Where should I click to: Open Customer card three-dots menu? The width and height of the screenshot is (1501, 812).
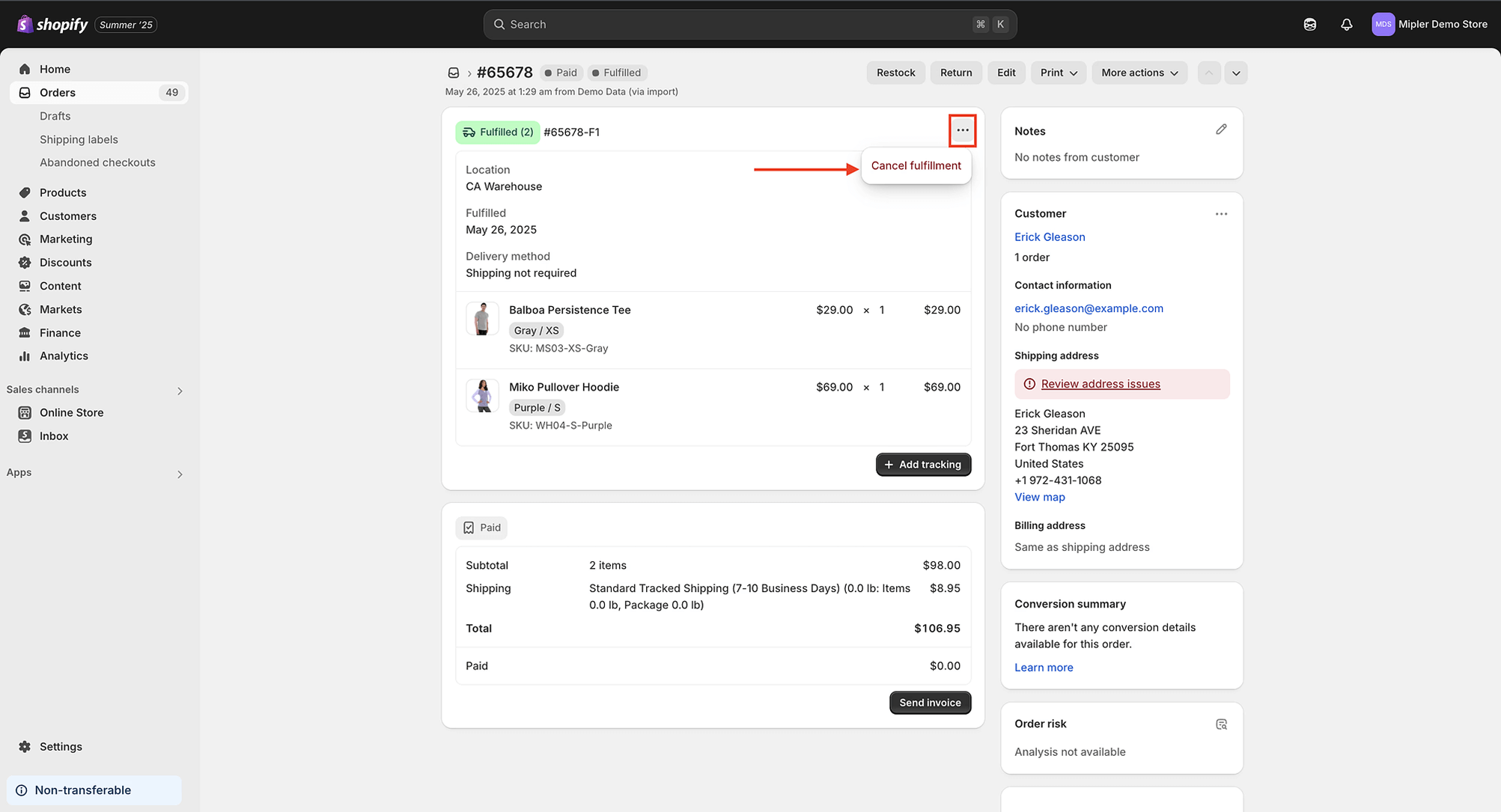[1221, 214]
